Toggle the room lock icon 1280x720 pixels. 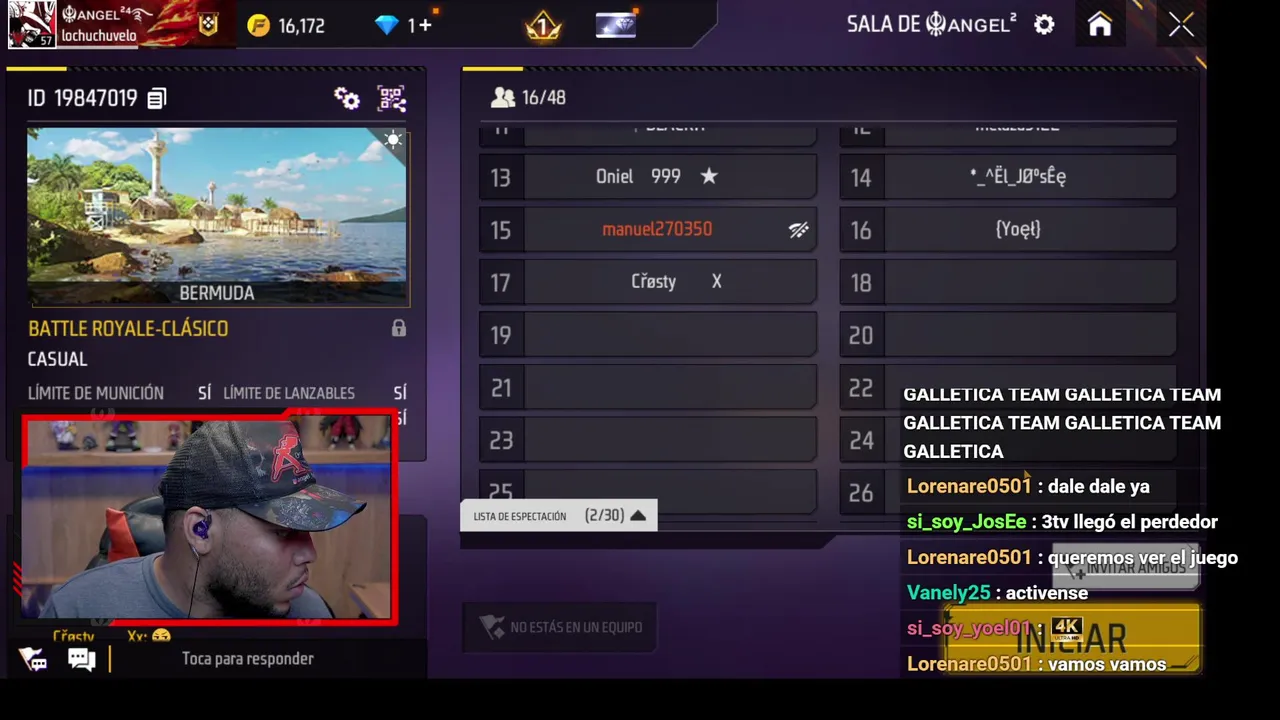point(399,328)
